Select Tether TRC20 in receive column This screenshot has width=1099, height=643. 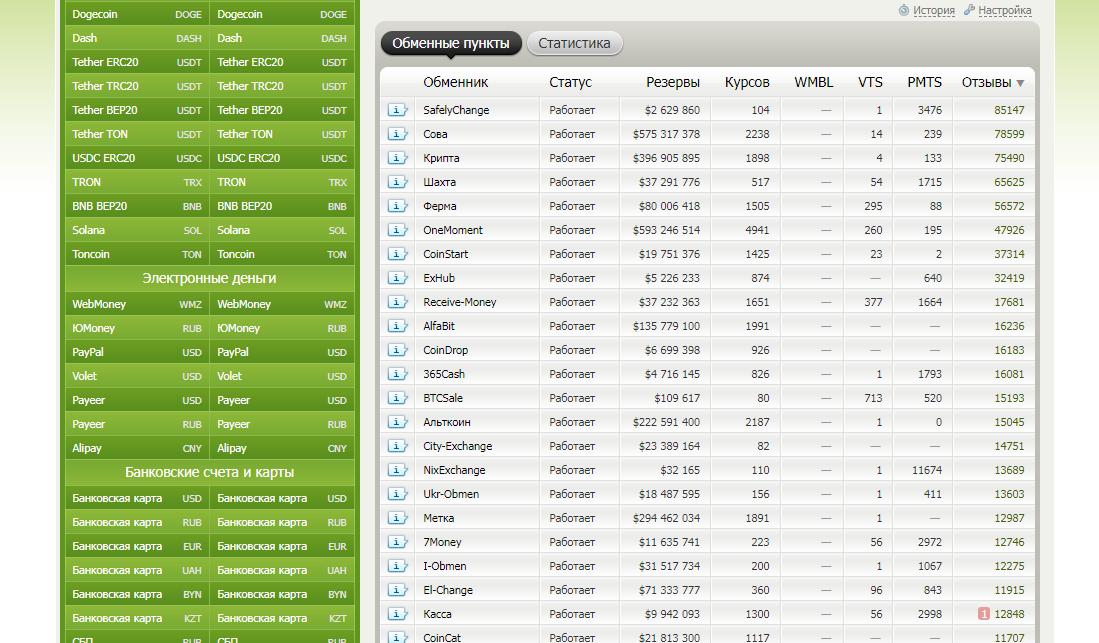coord(282,86)
